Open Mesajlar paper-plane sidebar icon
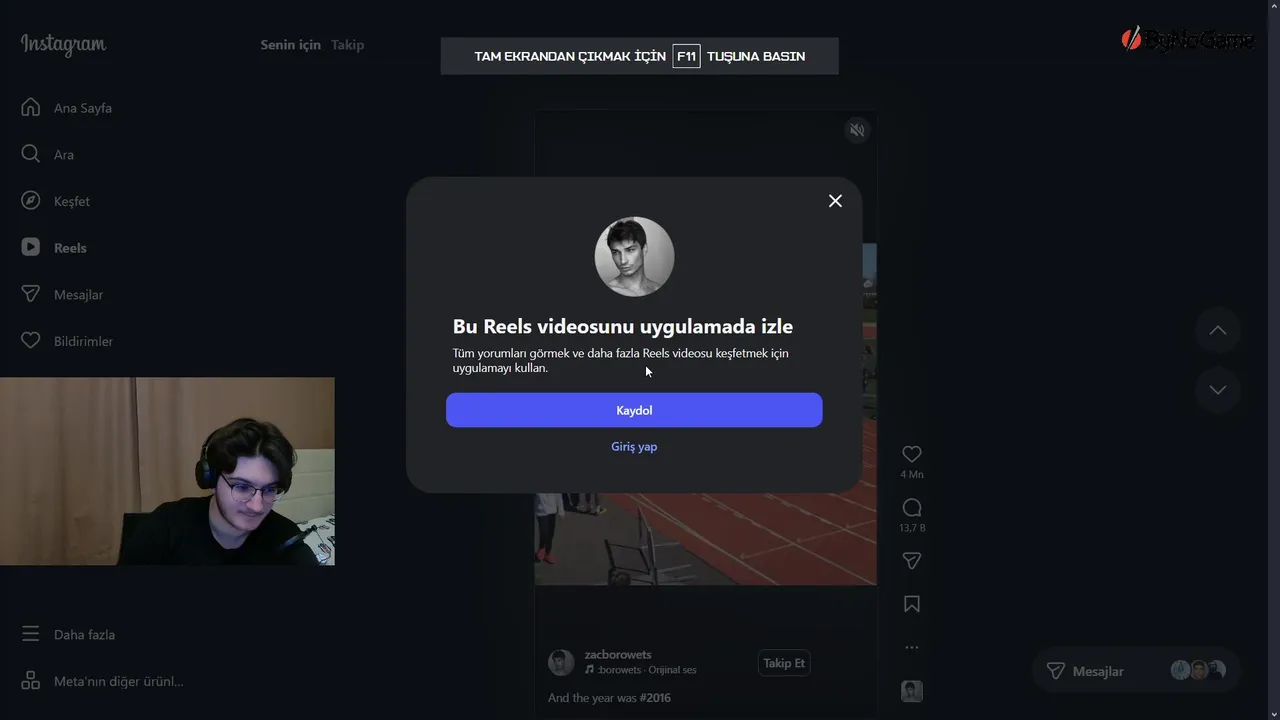 coord(31,294)
